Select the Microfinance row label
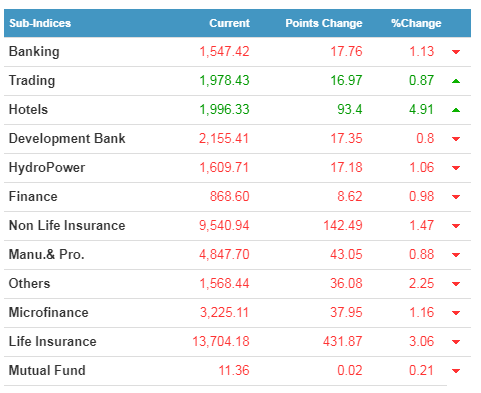The image size is (481, 393). point(49,312)
